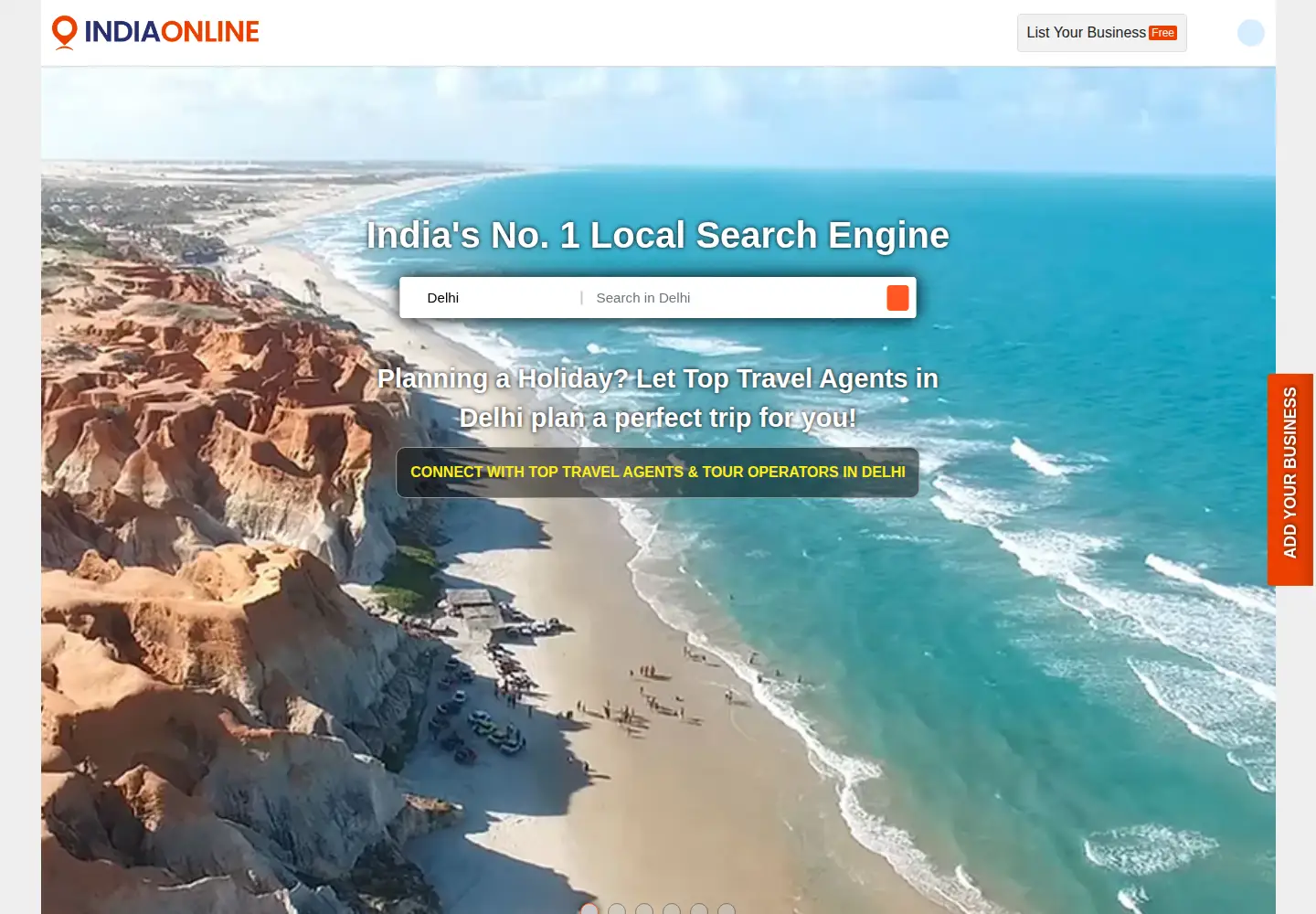The height and width of the screenshot is (914, 1316).
Task: Select the second carousel slide dot
Action: [617, 909]
